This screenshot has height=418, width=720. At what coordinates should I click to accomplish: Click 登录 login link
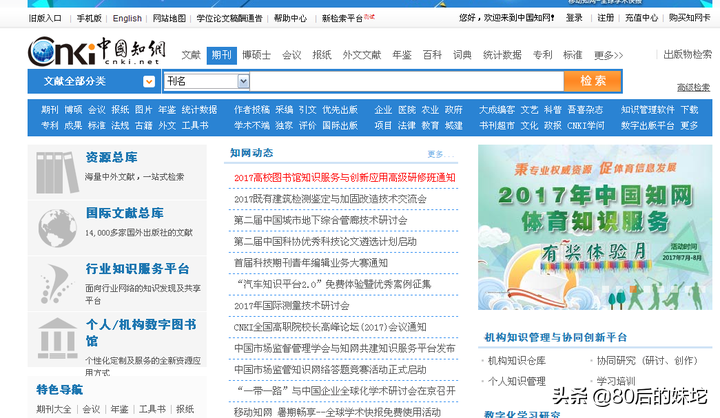pos(574,18)
